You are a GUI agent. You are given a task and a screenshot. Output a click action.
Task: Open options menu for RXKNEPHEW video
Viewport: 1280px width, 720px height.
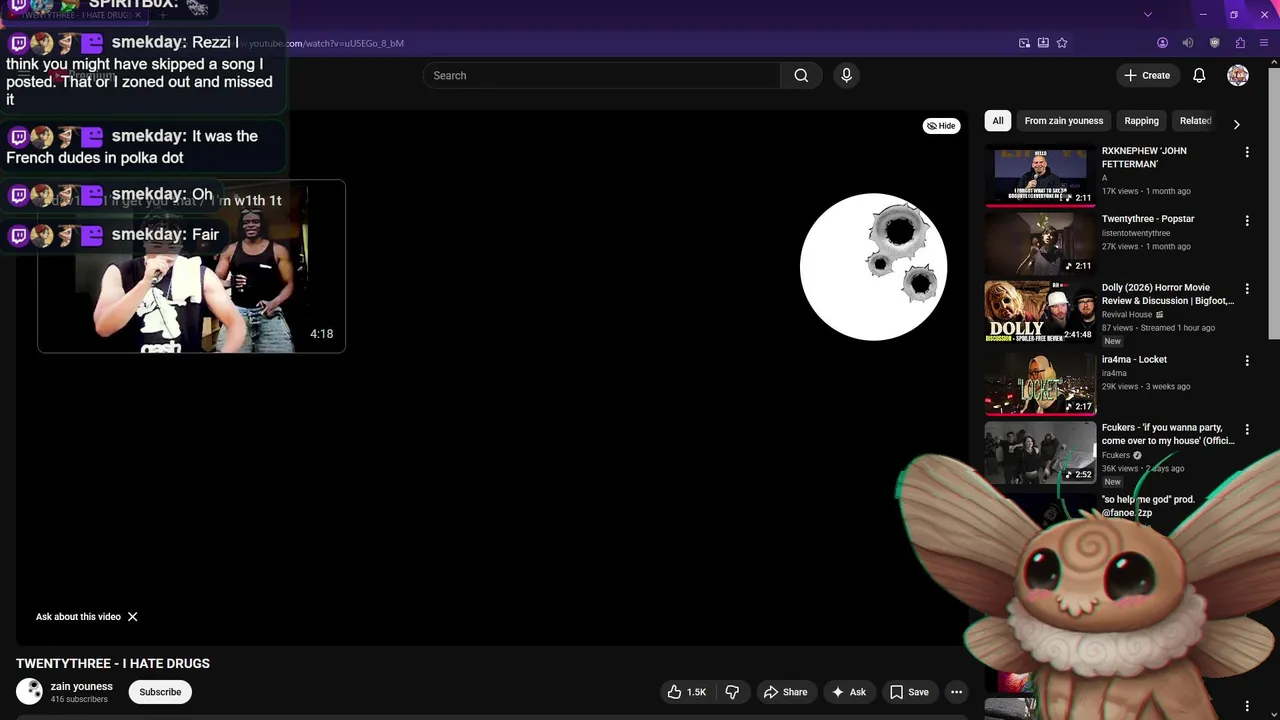[x=1247, y=152]
